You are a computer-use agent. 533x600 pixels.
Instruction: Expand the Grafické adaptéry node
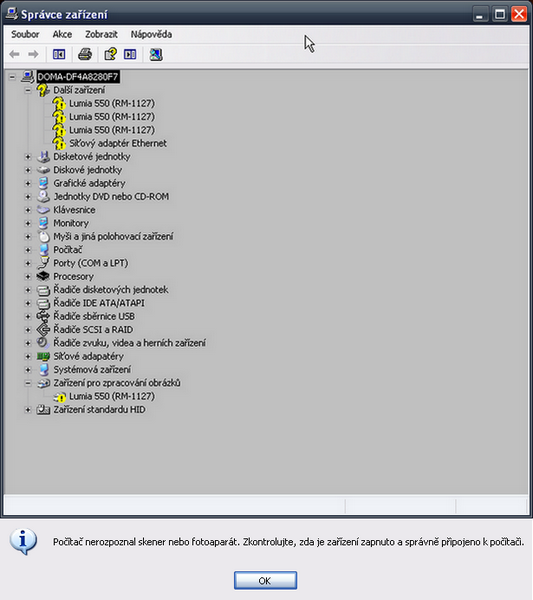[x=28, y=183]
